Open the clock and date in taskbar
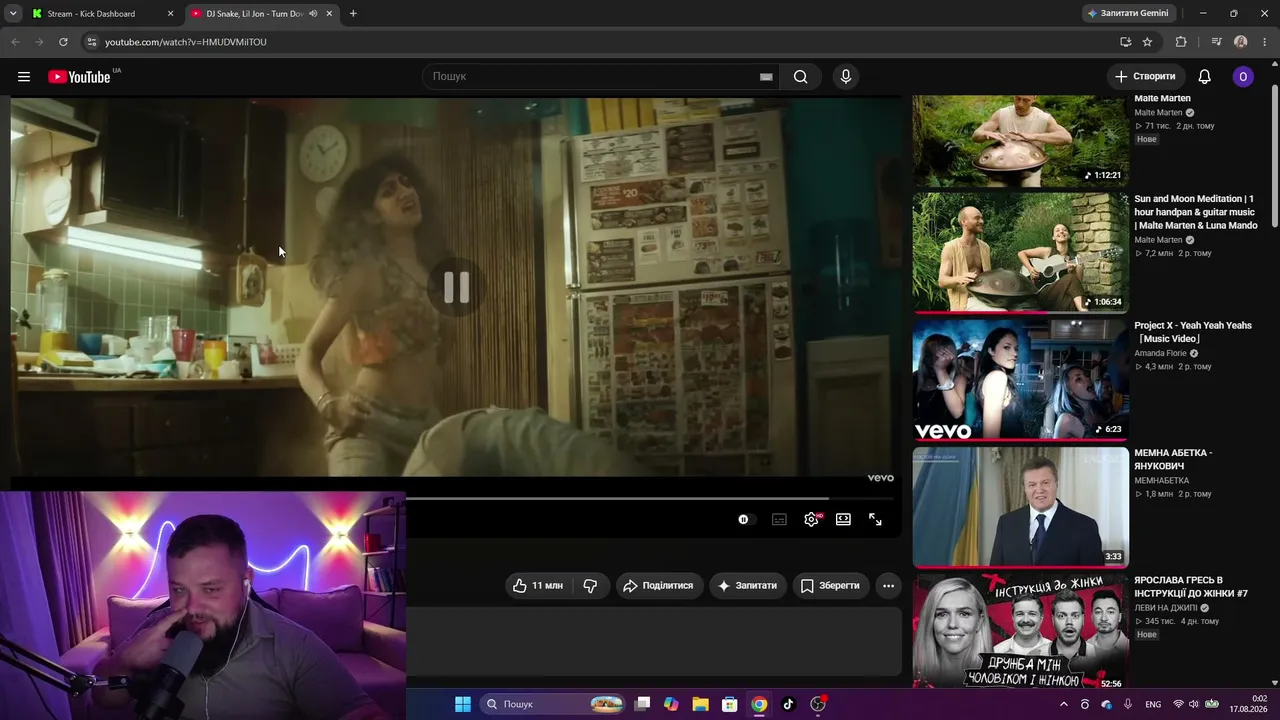The width and height of the screenshot is (1280, 720). [x=1248, y=704]
